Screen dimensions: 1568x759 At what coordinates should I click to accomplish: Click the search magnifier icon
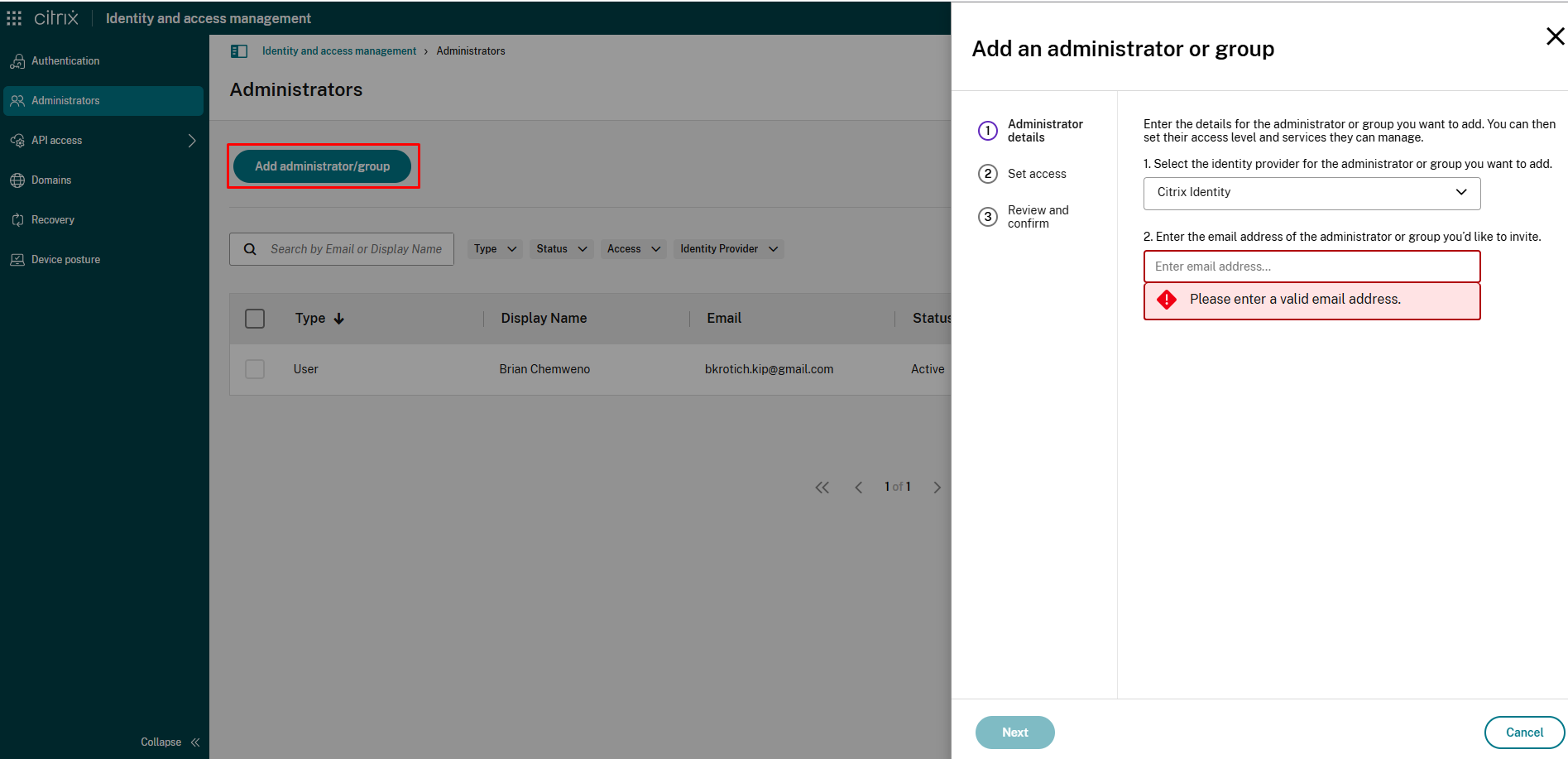[250, 248]
